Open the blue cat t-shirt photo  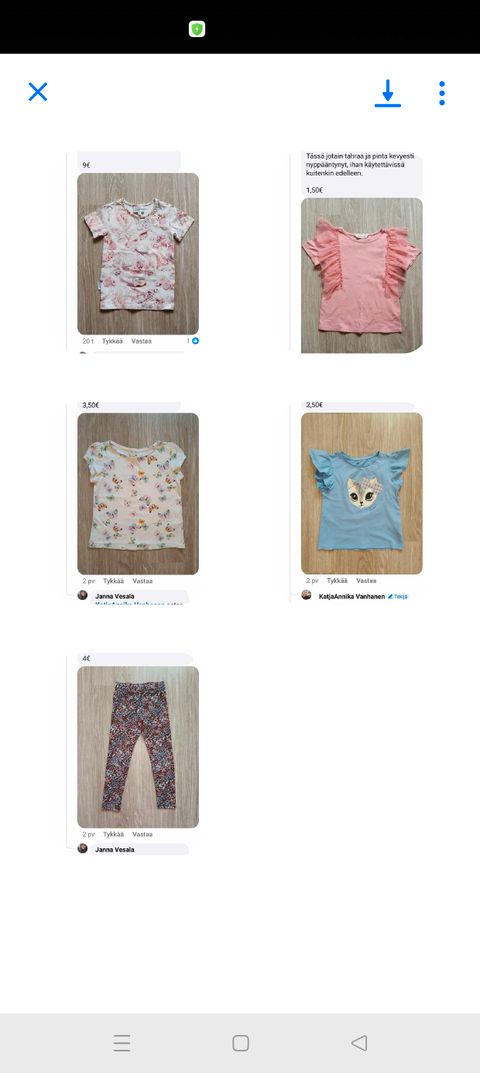click(362, 493)
